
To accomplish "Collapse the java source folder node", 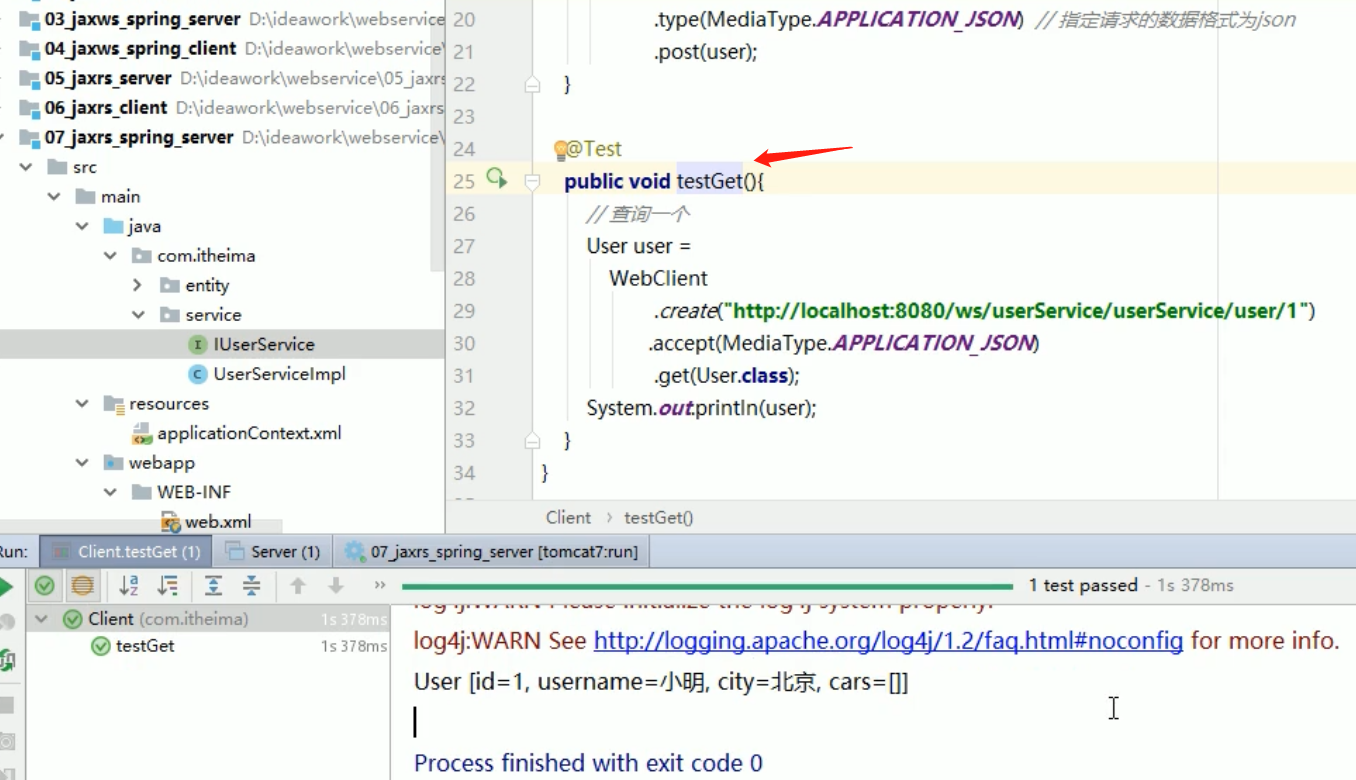I will coord(82,226).
